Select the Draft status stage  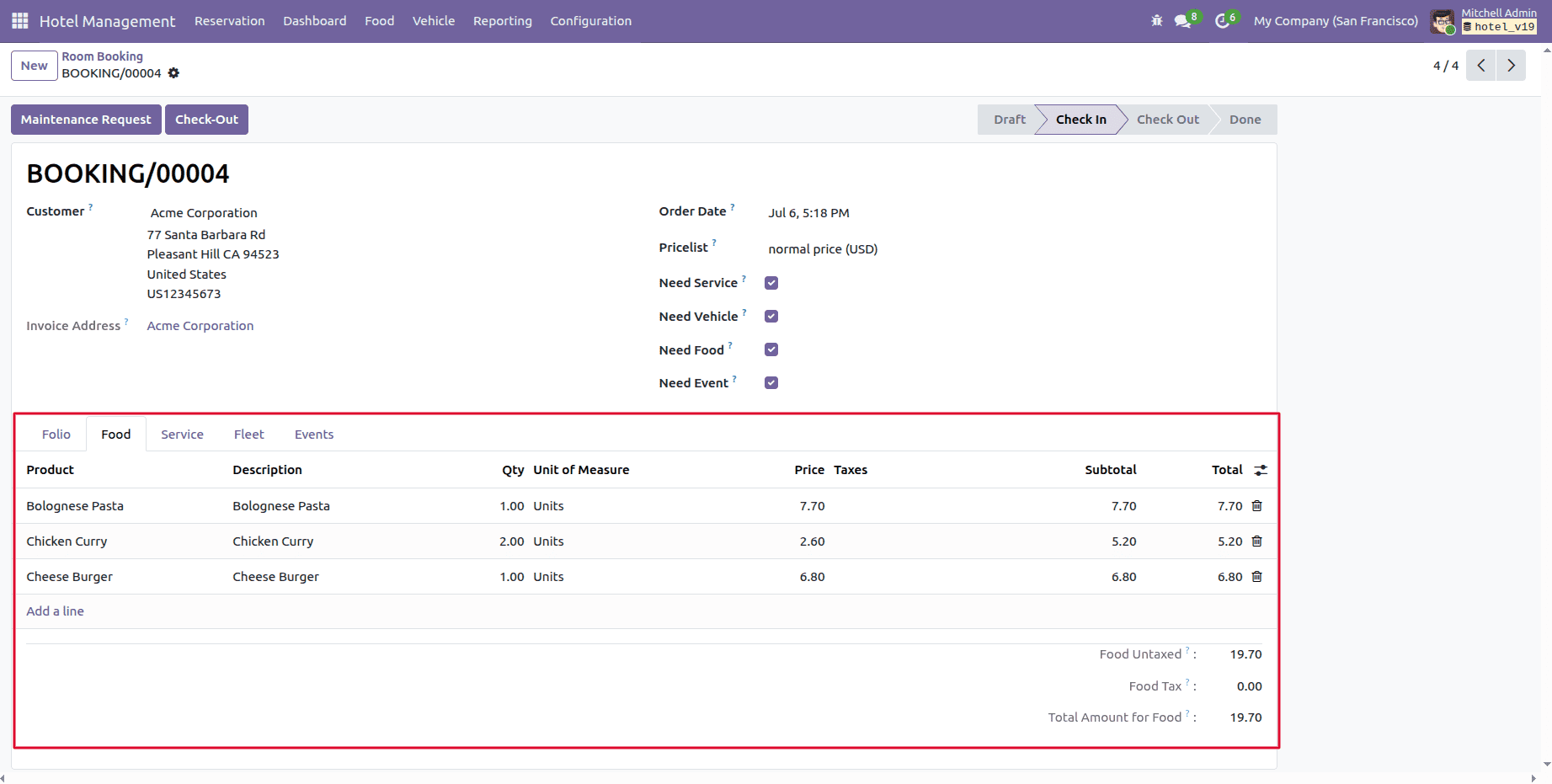click(1009, 120)
